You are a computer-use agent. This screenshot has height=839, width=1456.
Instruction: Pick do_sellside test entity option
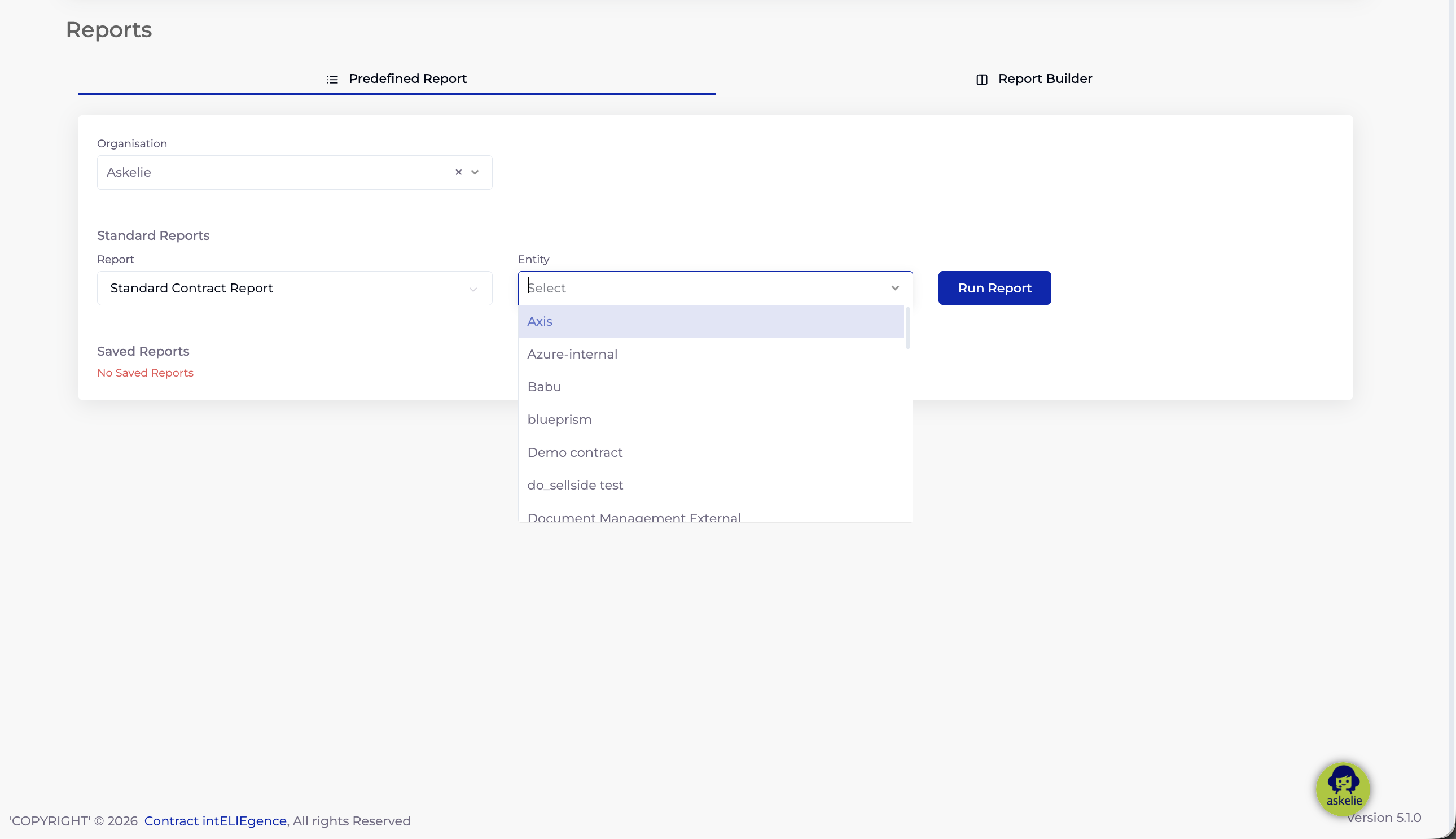[x=711, y=485]
